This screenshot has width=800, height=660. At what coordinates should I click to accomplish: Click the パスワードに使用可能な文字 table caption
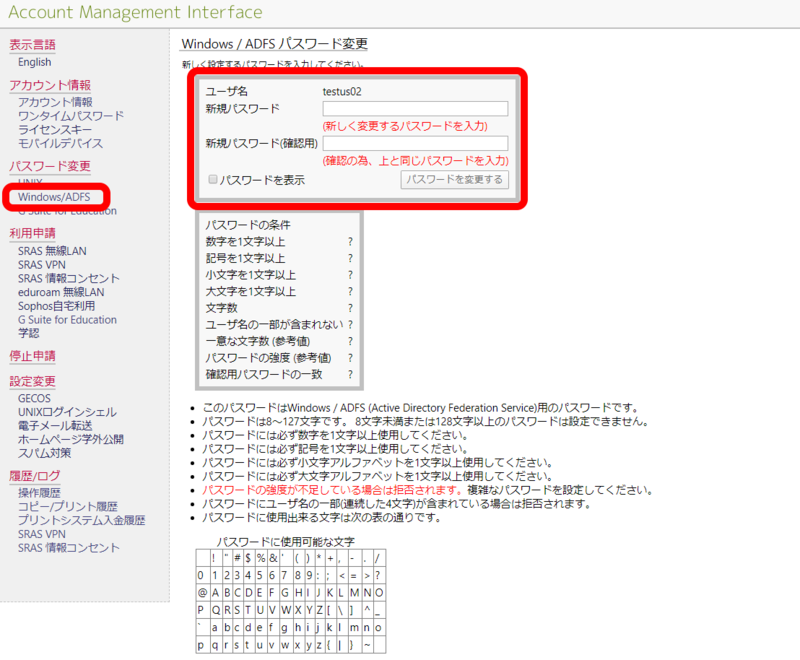click(286, 542)
